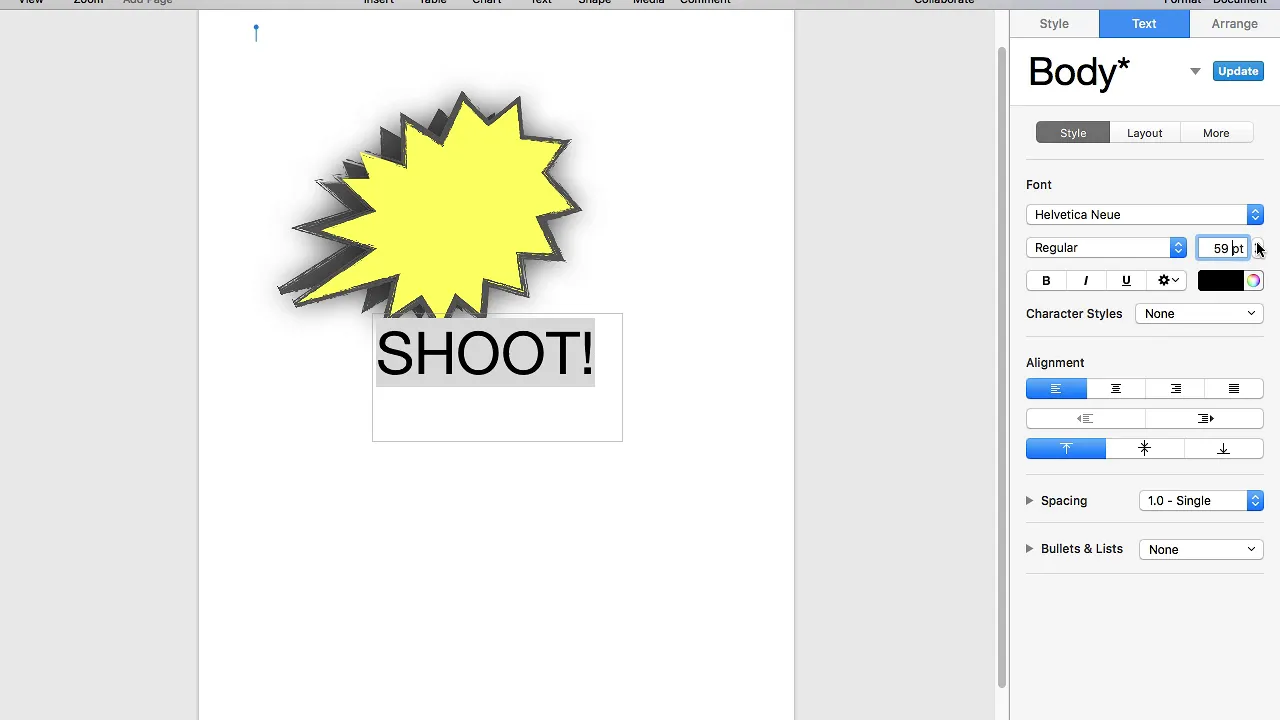Image resolution: width=1280 pixels, height=720 pixels.
Task: Select the Style segment under Body
Action: point(1073,133)
